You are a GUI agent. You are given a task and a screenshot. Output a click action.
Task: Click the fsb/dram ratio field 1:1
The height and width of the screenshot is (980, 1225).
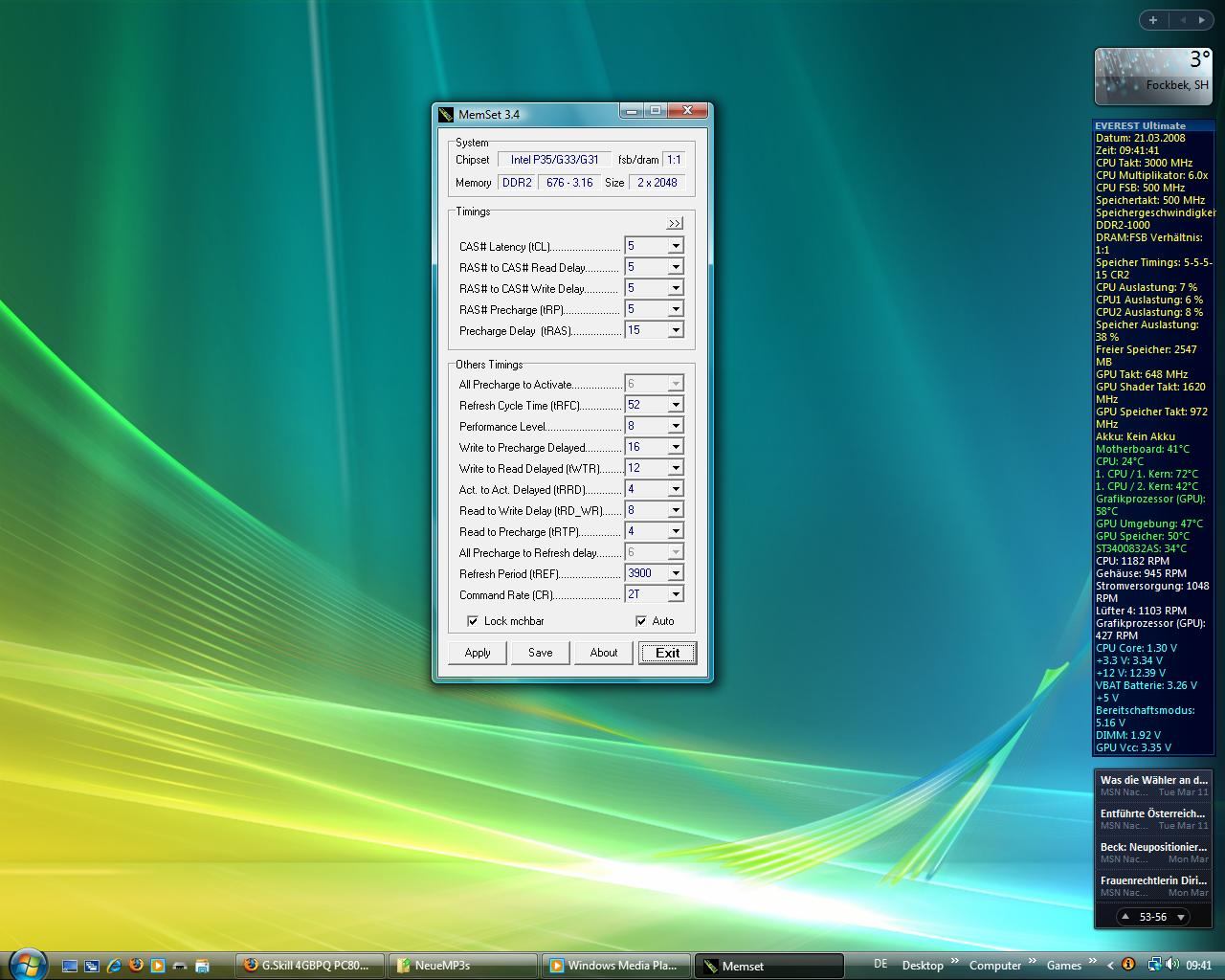674,160
